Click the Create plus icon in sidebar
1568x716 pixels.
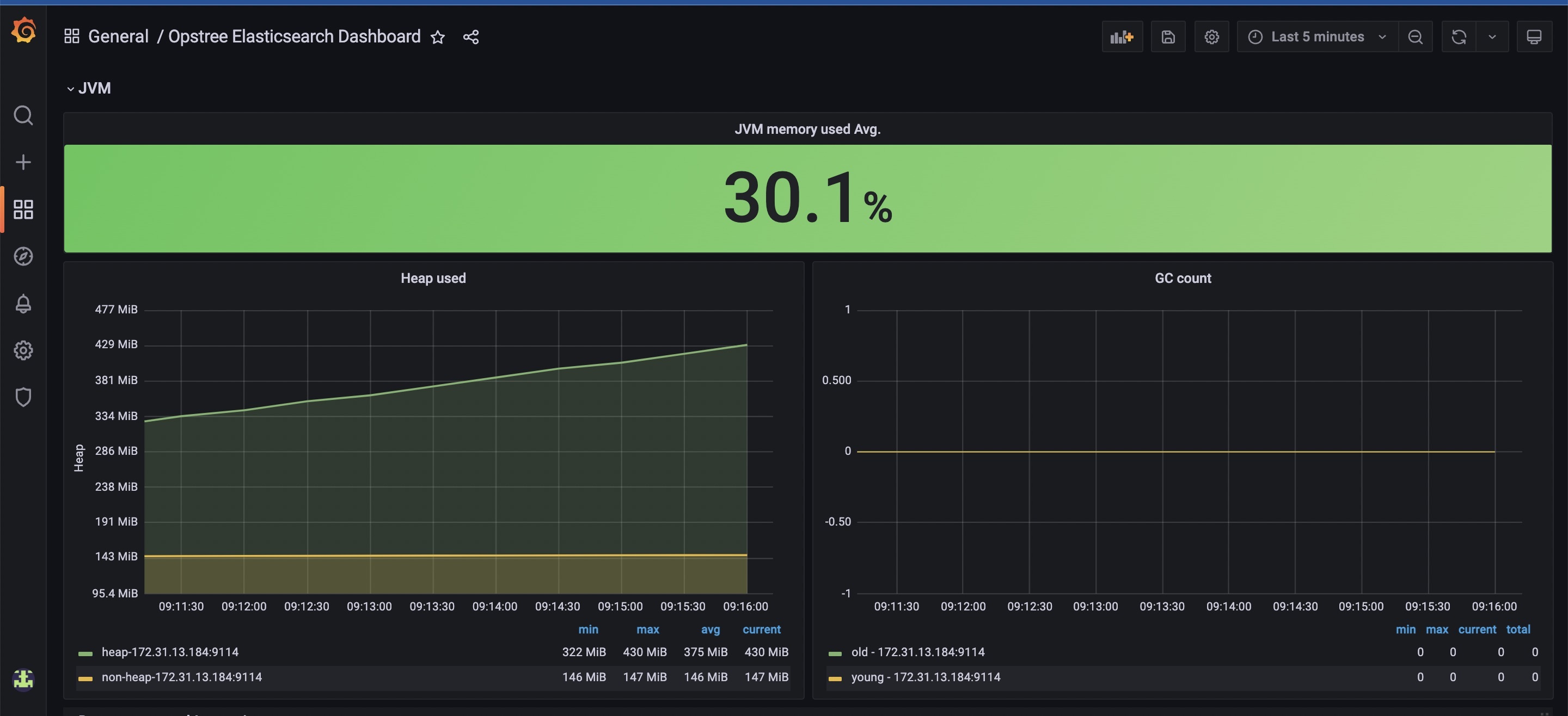click(x=23, y=162)
